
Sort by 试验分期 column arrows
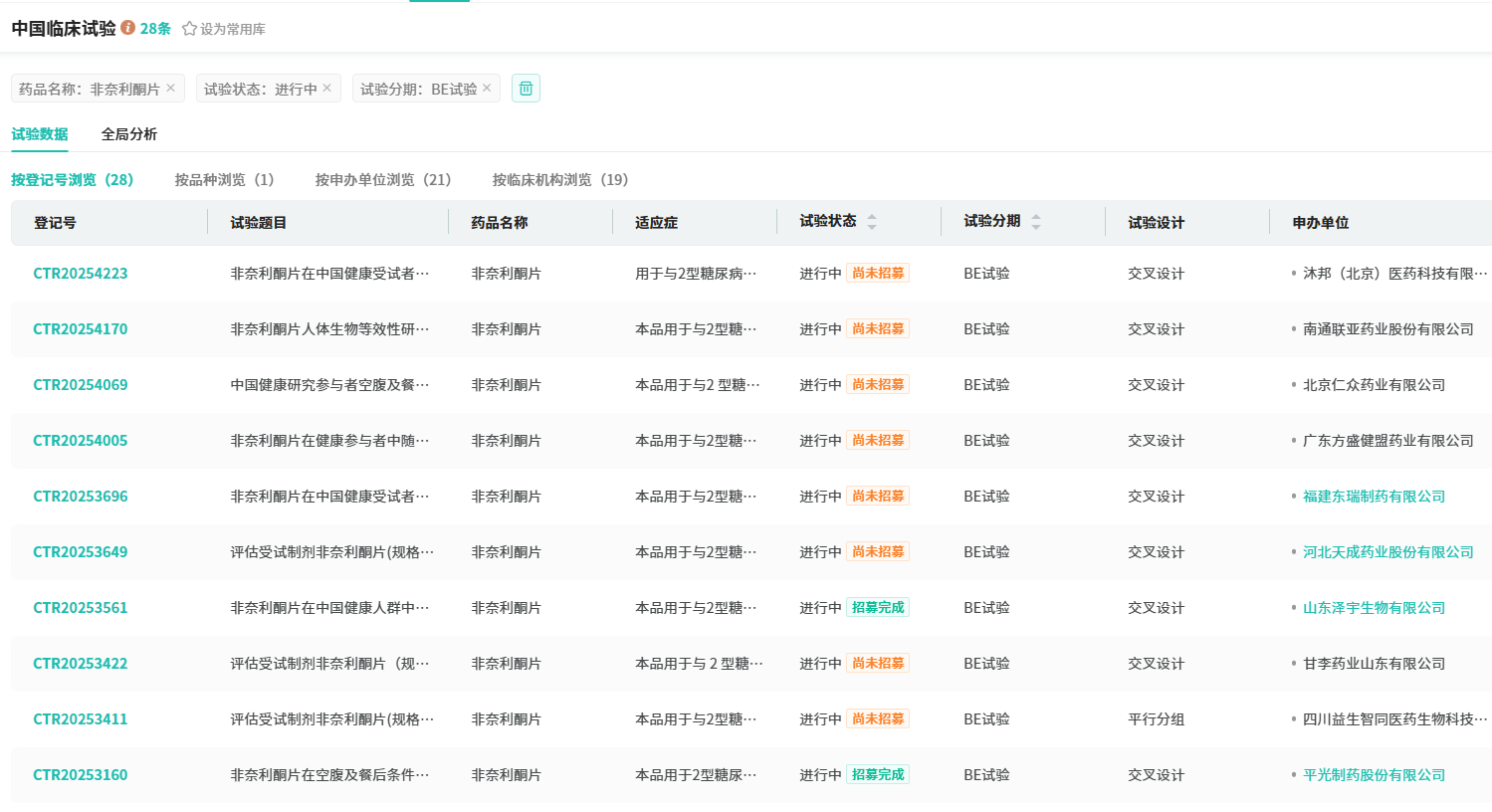point(1036,222)
